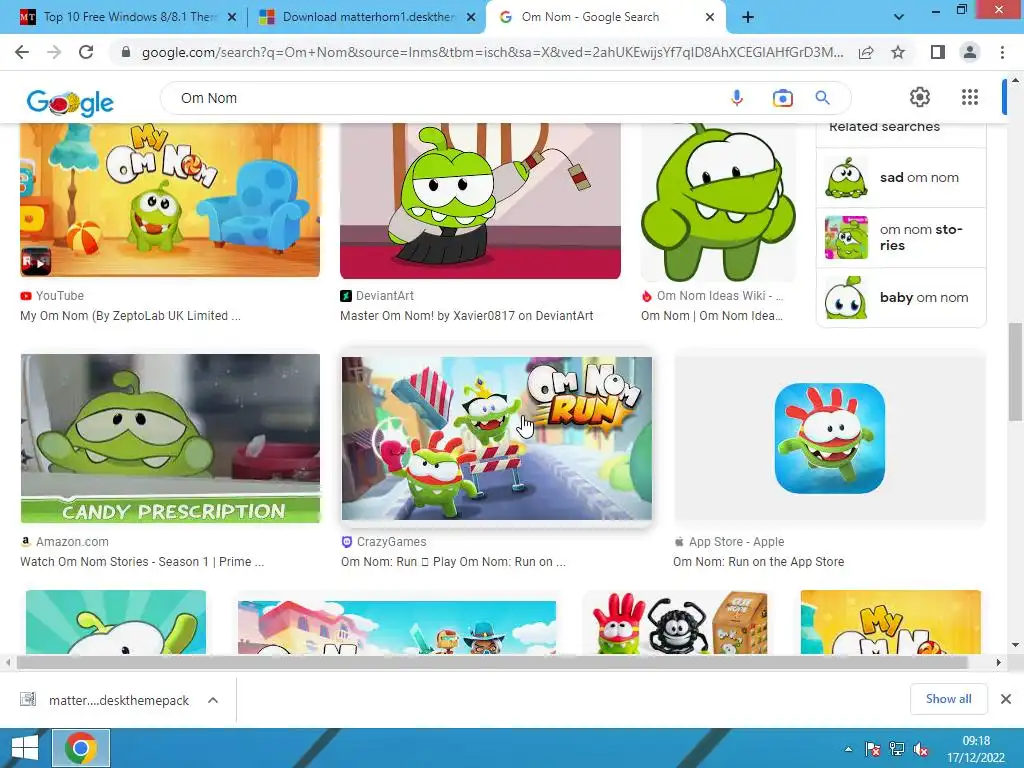Open the My Om Nom YouTube thumbnail
Screen dimensions: 1024x768
170,200
